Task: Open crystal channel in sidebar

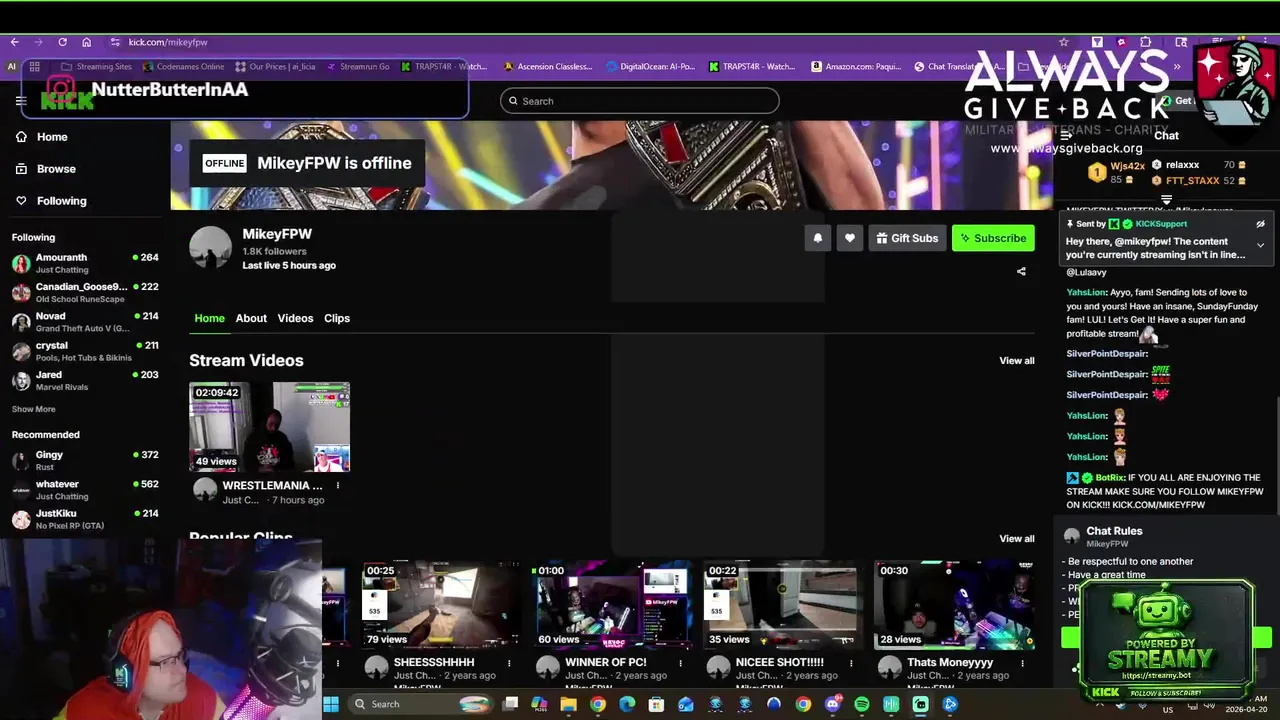Action: (85, 351)
